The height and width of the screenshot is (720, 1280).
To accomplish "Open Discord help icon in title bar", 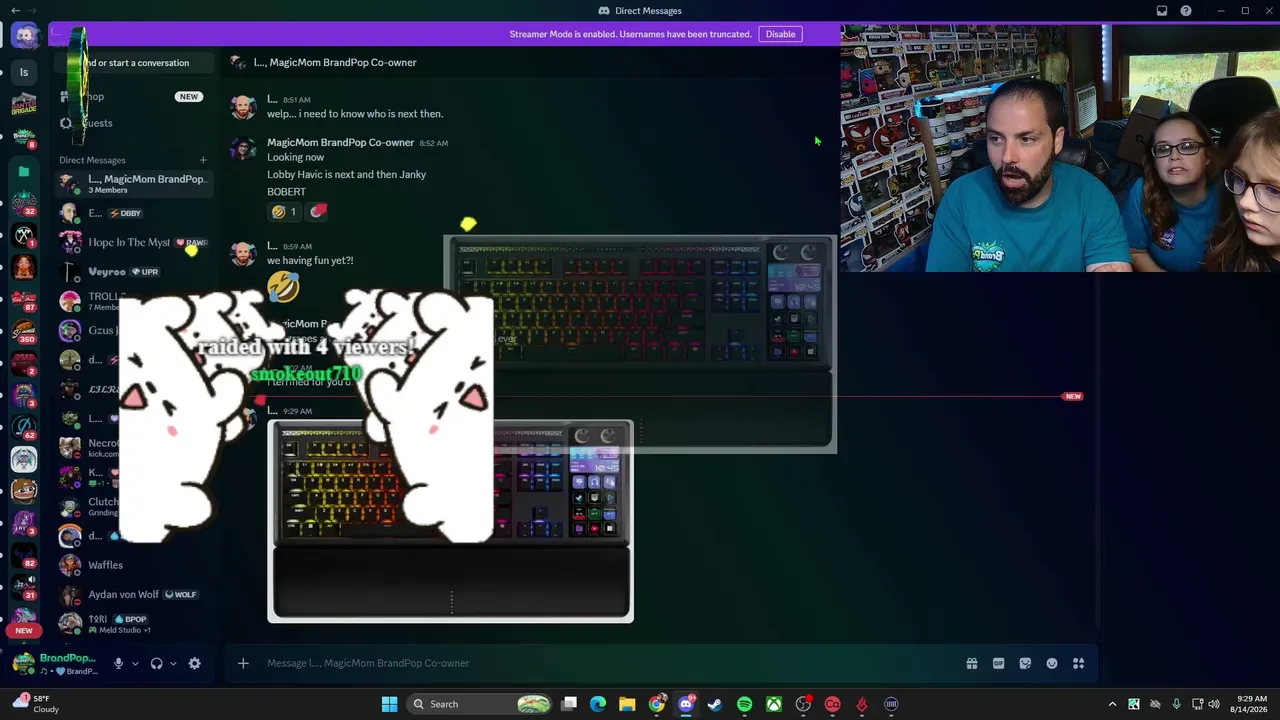I will tap(1186, 11).
